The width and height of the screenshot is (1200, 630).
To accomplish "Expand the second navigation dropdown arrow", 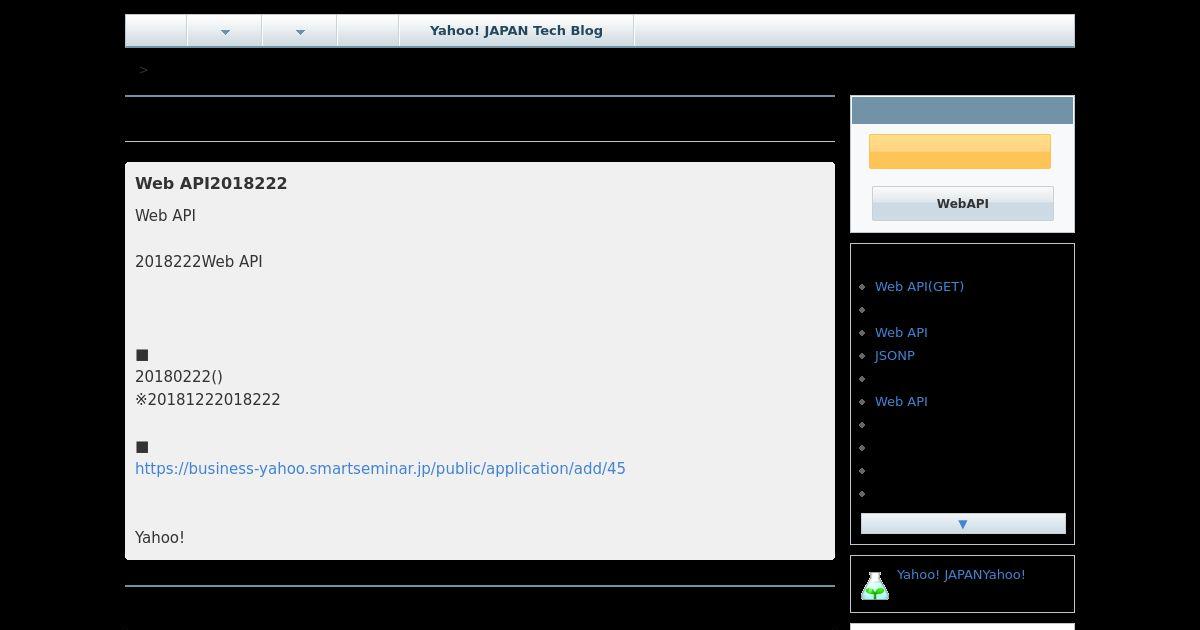I will (300, 32).
